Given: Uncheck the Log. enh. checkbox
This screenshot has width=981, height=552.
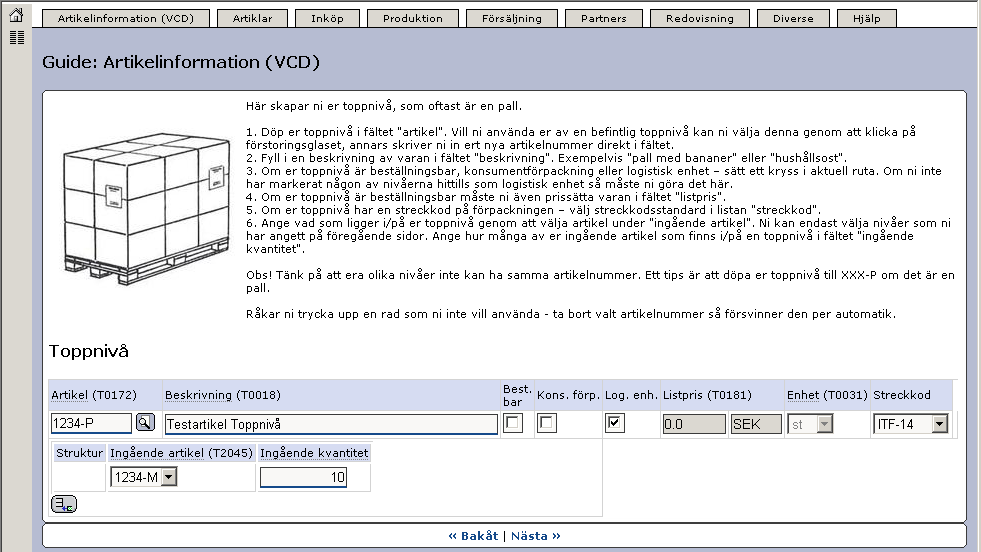Looking at the screenshot, I should coord(615,423).
